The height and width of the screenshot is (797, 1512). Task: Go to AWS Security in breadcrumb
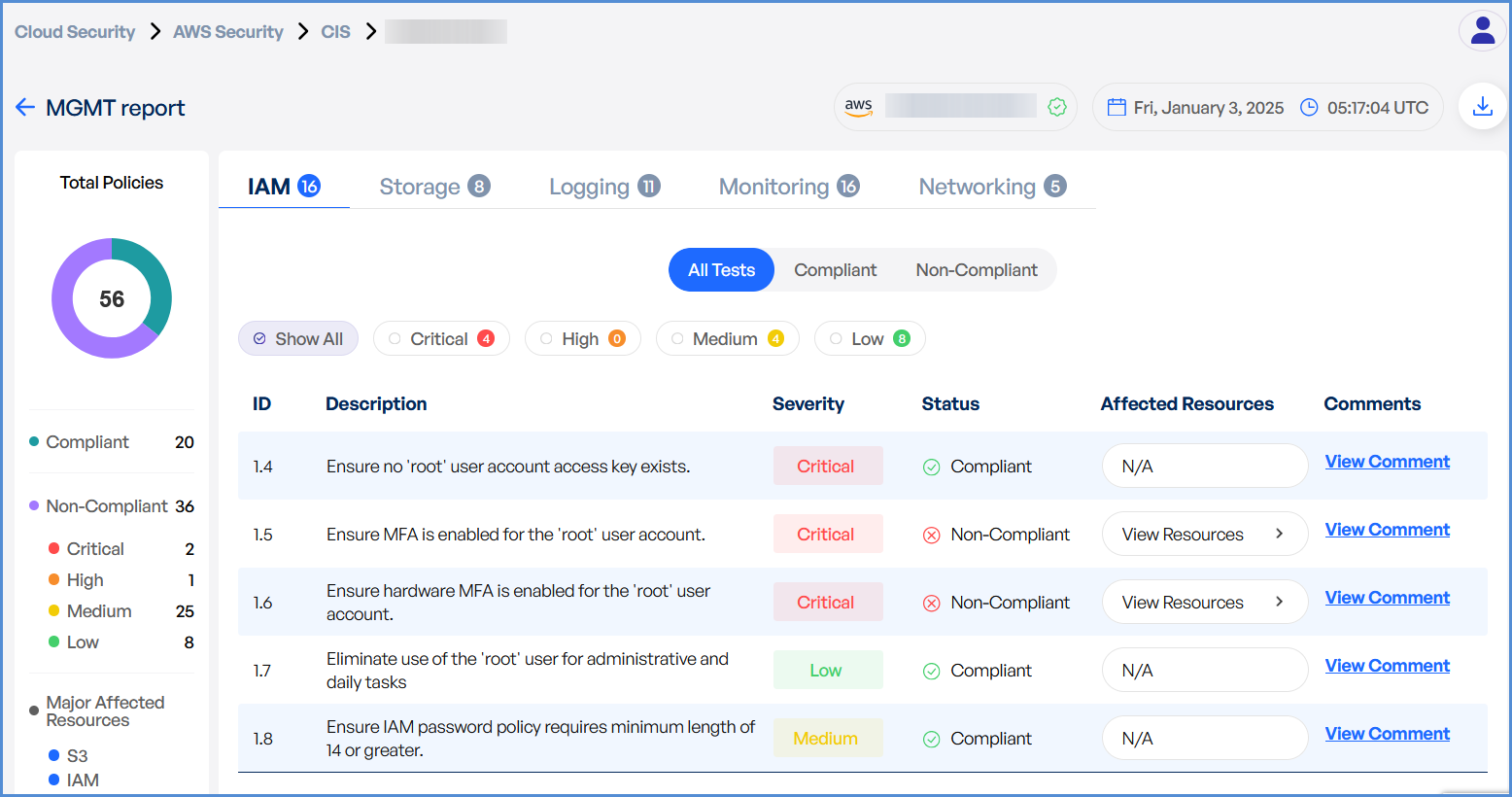pos(227,32)
